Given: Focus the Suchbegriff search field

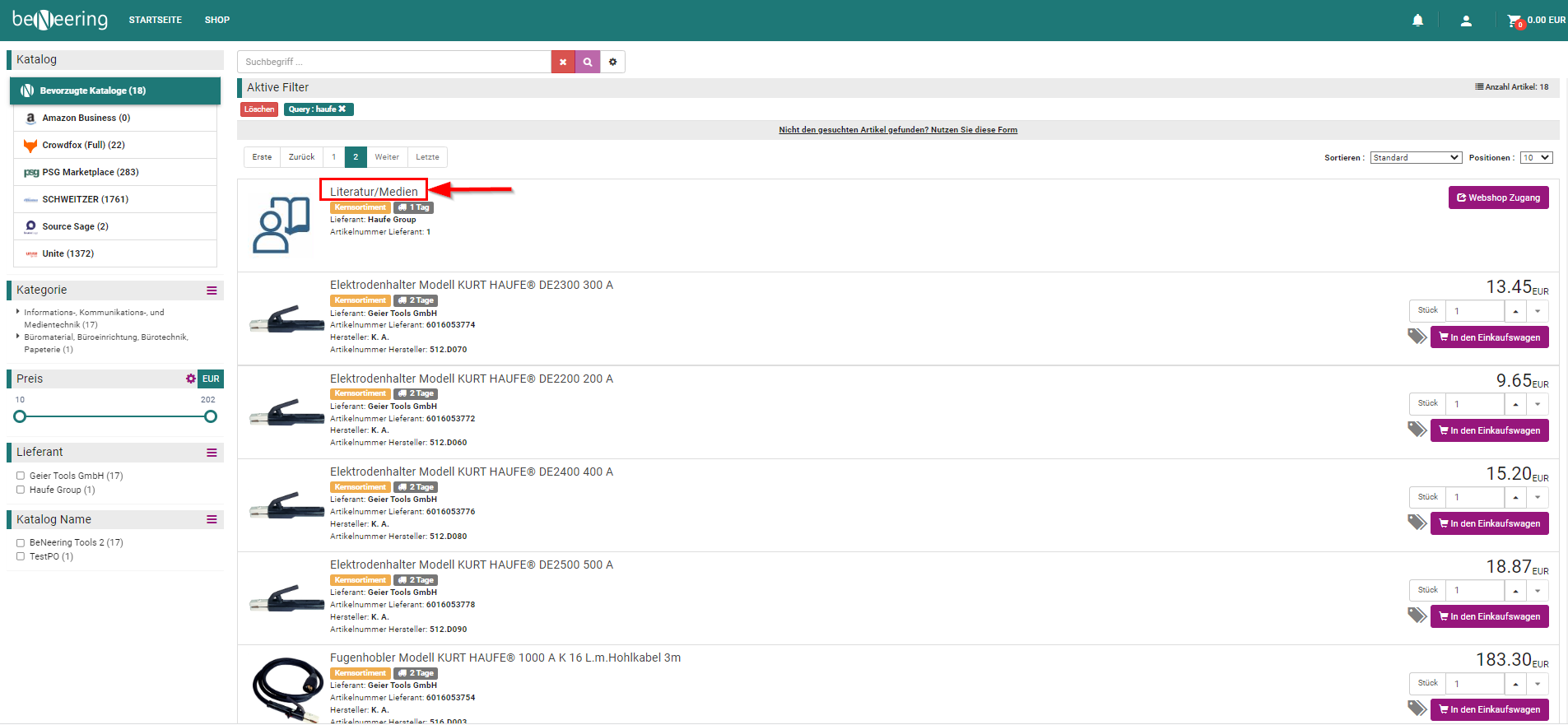Looking at the screenshot, I should click(393, 62).
